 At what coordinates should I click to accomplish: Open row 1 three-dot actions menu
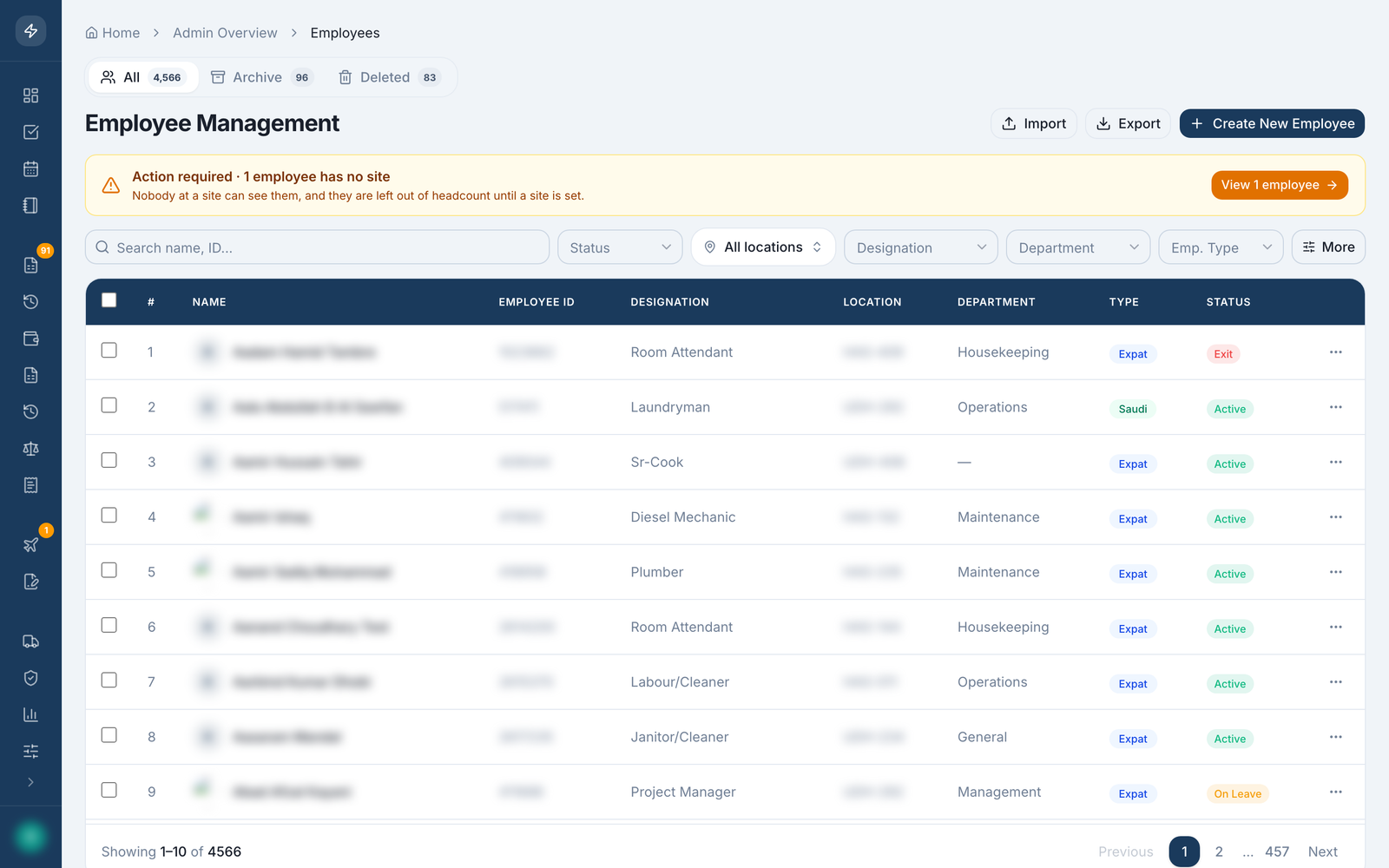(x=1335, y=352)
